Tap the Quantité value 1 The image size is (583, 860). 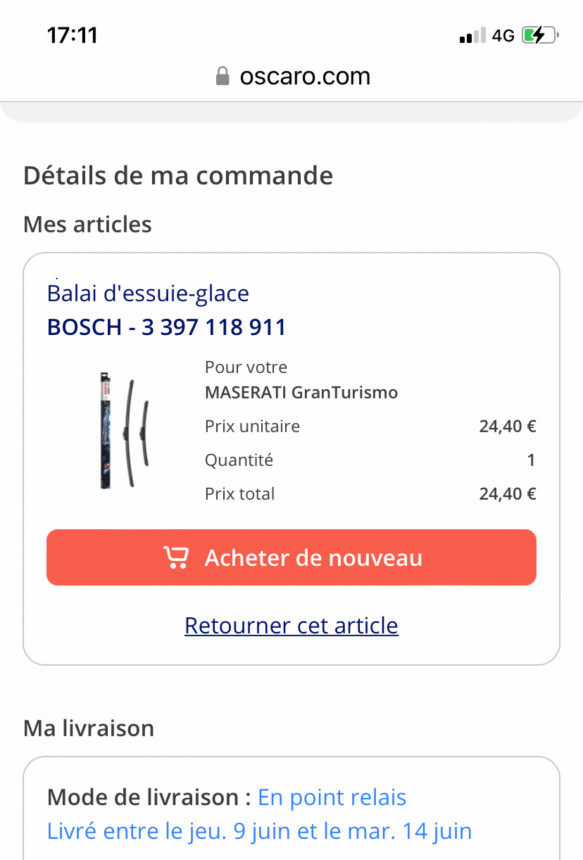(x=531, y=460)
